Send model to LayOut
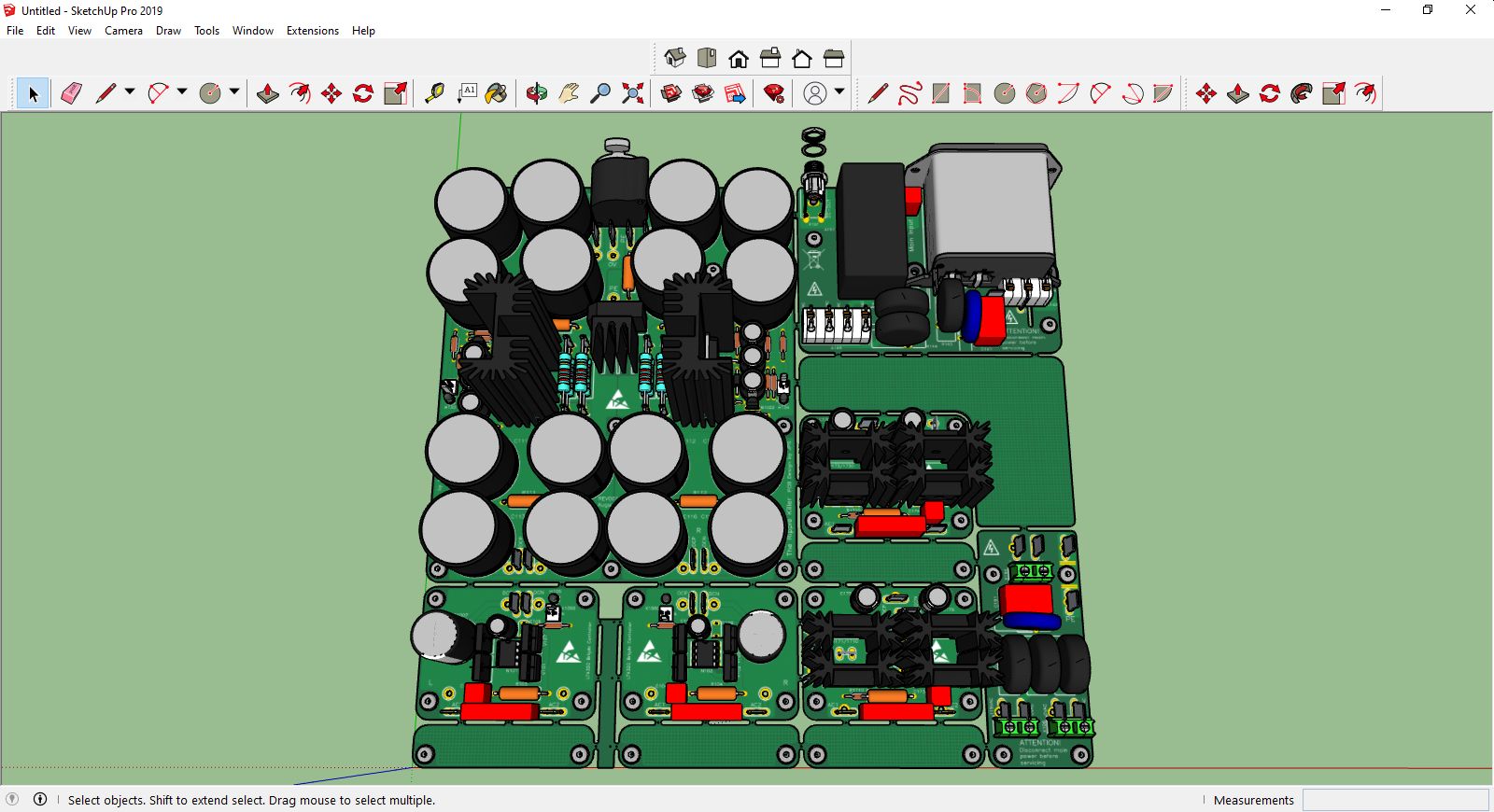The image size is (1494, 812). coord(735,93)
